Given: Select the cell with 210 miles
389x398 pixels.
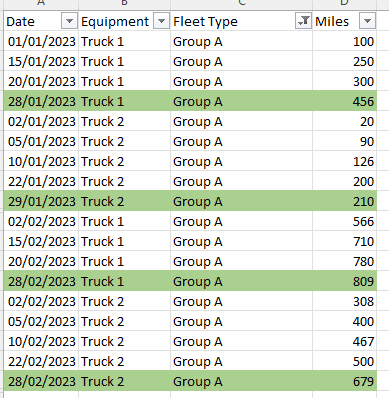Looking at the screenshot, I should (x=344, y=201).
